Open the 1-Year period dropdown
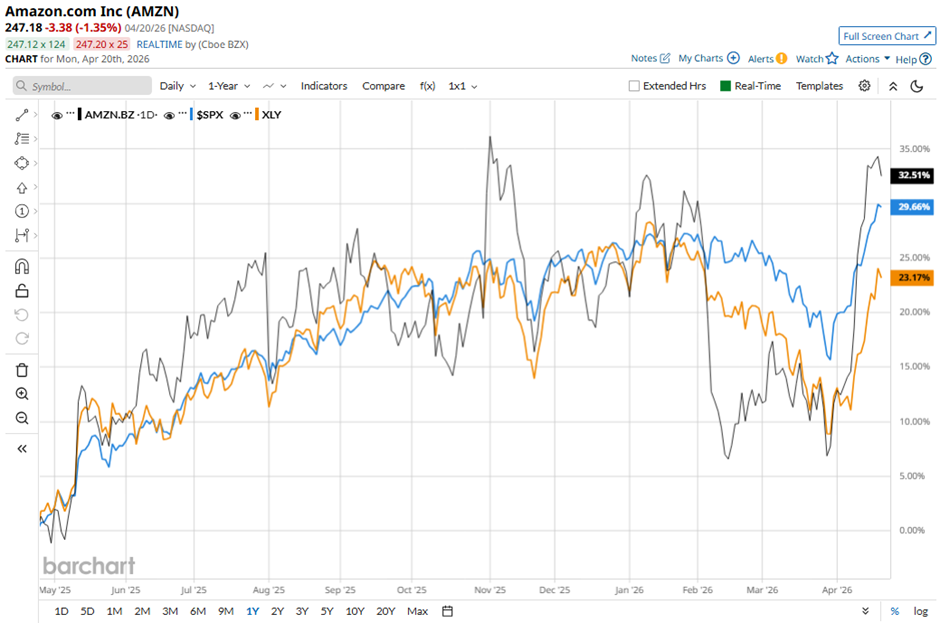This screenshot has width=940, height=623. 229,86
